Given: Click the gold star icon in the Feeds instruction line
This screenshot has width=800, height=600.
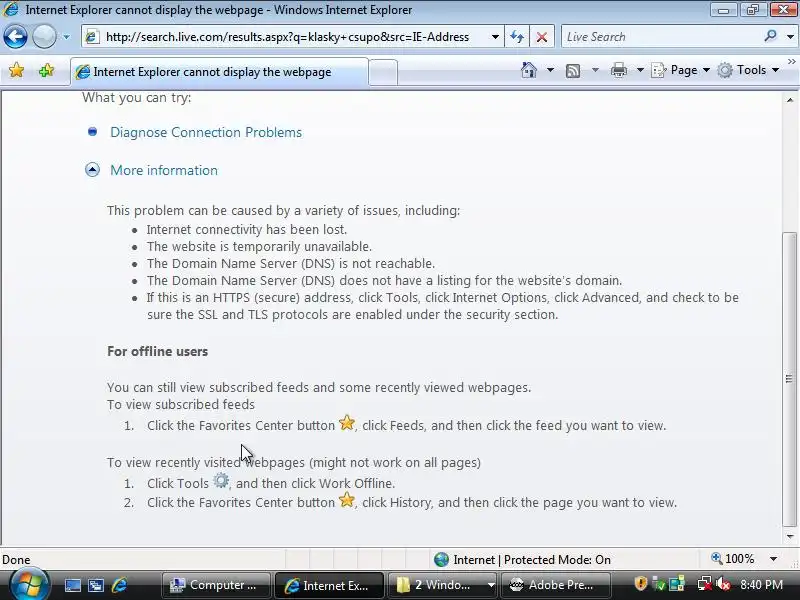Looking at the screenshot, I should coord(347,422).
